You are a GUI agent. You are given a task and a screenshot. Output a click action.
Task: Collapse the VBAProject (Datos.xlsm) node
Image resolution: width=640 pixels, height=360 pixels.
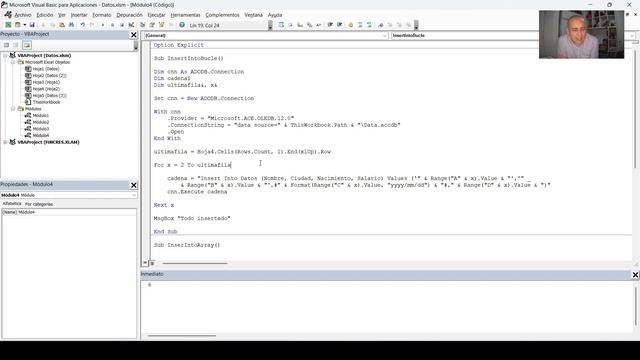click(5, 56)
